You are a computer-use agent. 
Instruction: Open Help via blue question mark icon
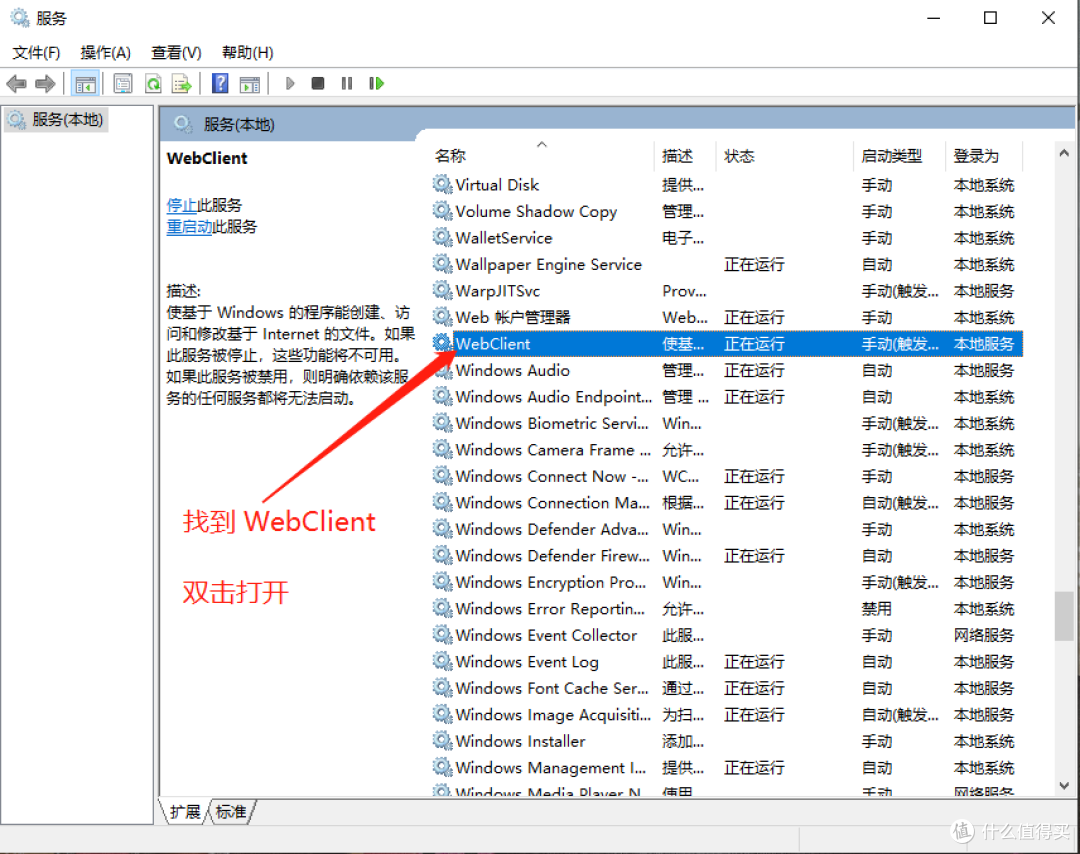coord(220,84)
